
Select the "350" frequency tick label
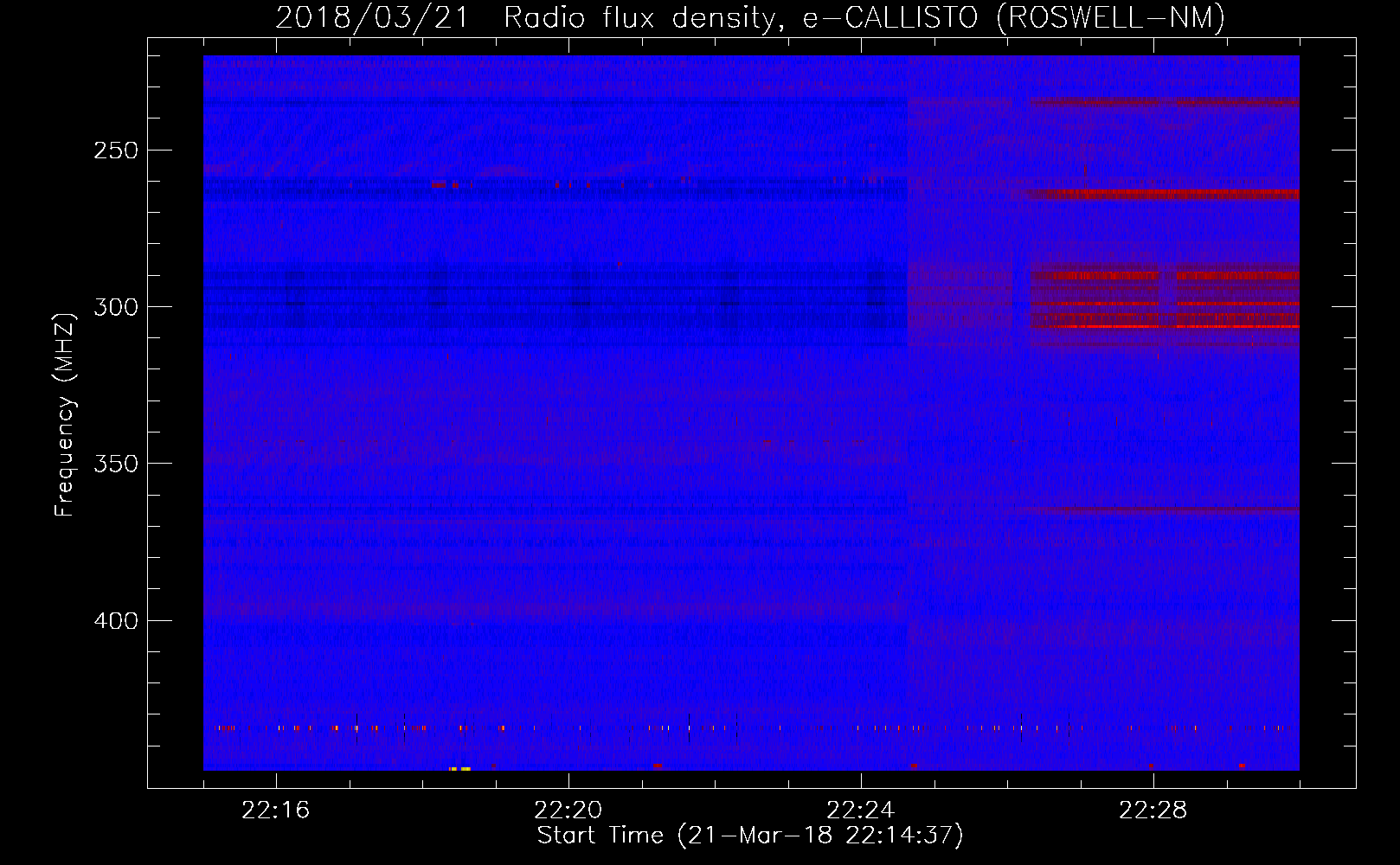tap(116, 464)
